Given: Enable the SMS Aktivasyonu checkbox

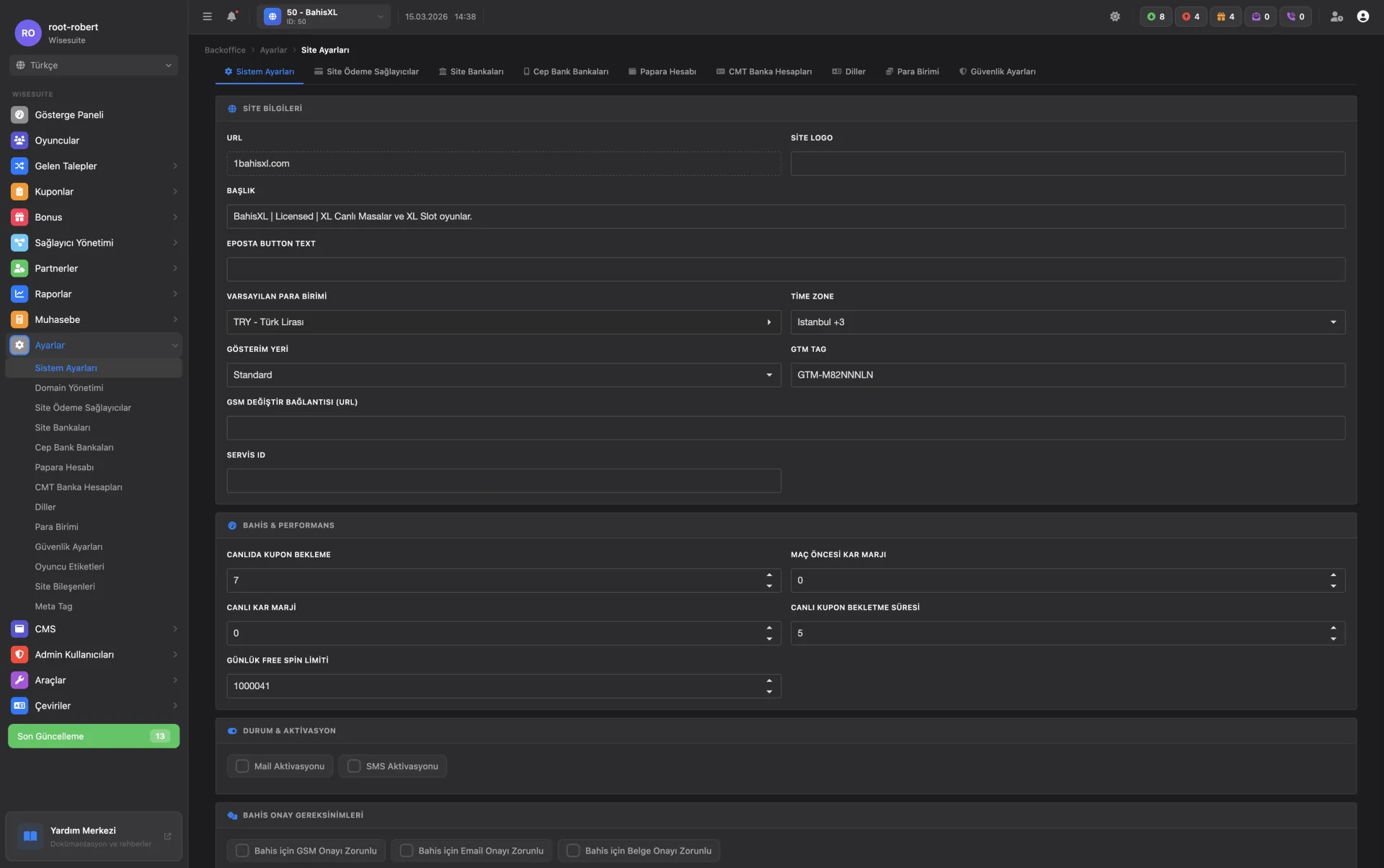Looking at the screenshot, I should 354,766.
